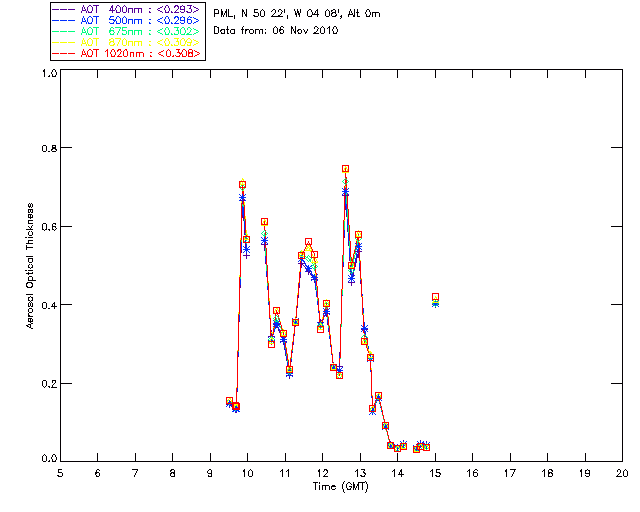Click the AOT 675nm legend entry

pyautogui.click(x=127, y=31)
